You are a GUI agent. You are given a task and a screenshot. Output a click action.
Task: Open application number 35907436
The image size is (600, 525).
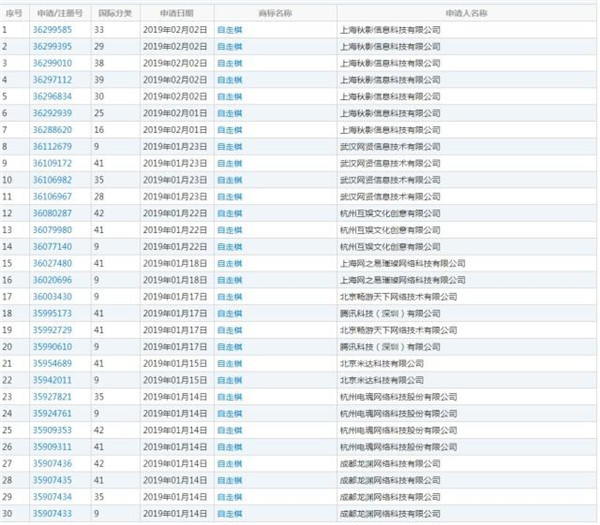(52, 464)
